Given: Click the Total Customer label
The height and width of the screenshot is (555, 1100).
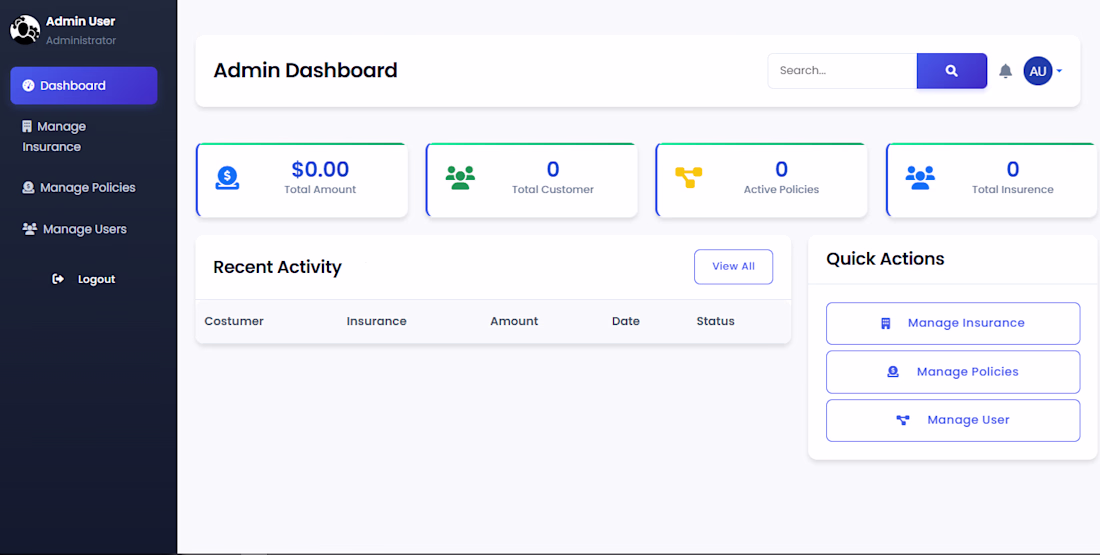Looking at the screenshot, I should coord(553,189).
